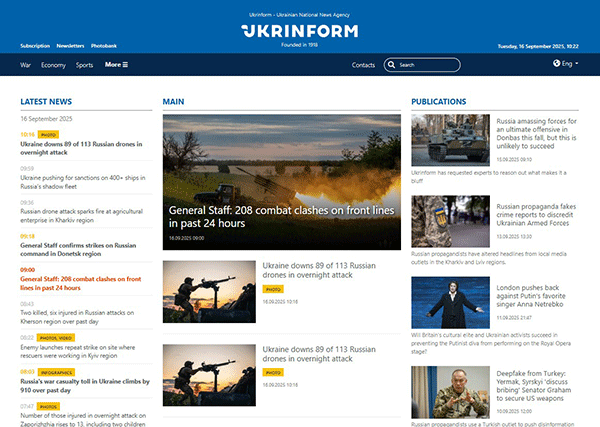Image resolution: width=600 pixels, height=427 pixels.
Task: Click '16 September 2025' date under Latest News
Action: click(46, 119)
